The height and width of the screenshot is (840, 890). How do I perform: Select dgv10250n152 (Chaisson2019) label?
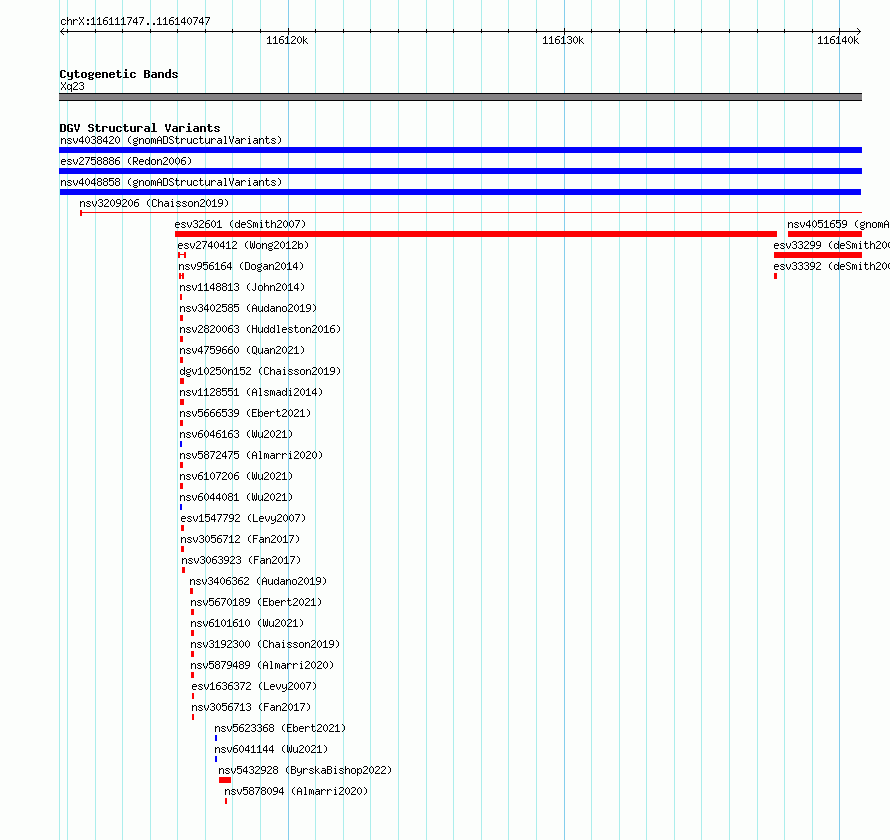tap(260, 371)
